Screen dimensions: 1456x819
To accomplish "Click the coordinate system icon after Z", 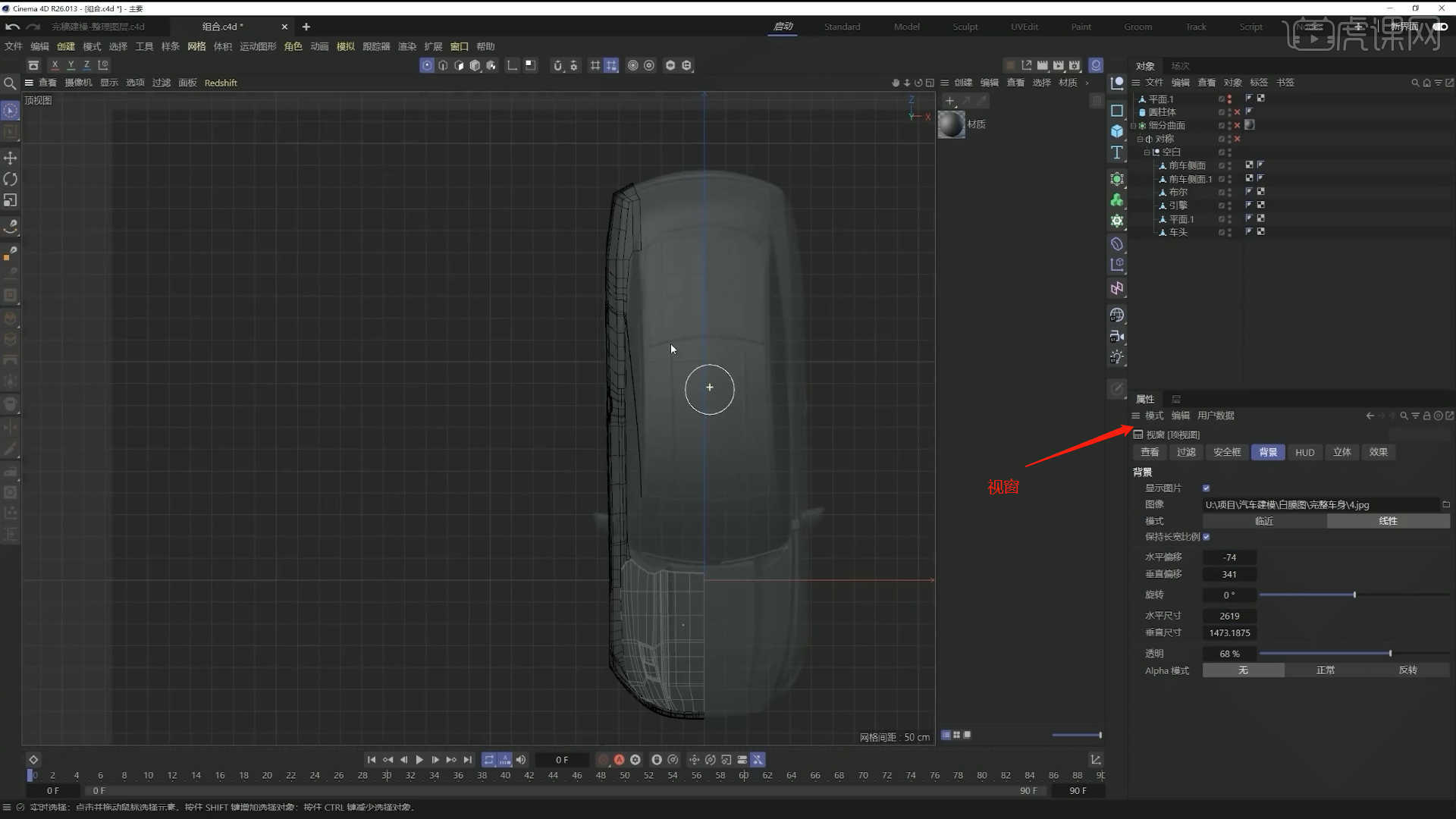I will point(103,65).
